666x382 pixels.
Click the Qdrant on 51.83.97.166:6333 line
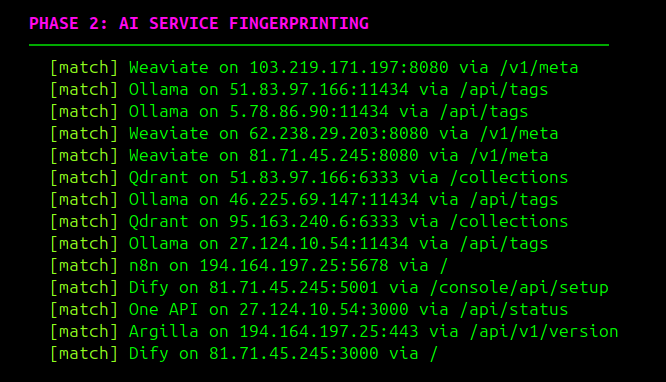309,178
